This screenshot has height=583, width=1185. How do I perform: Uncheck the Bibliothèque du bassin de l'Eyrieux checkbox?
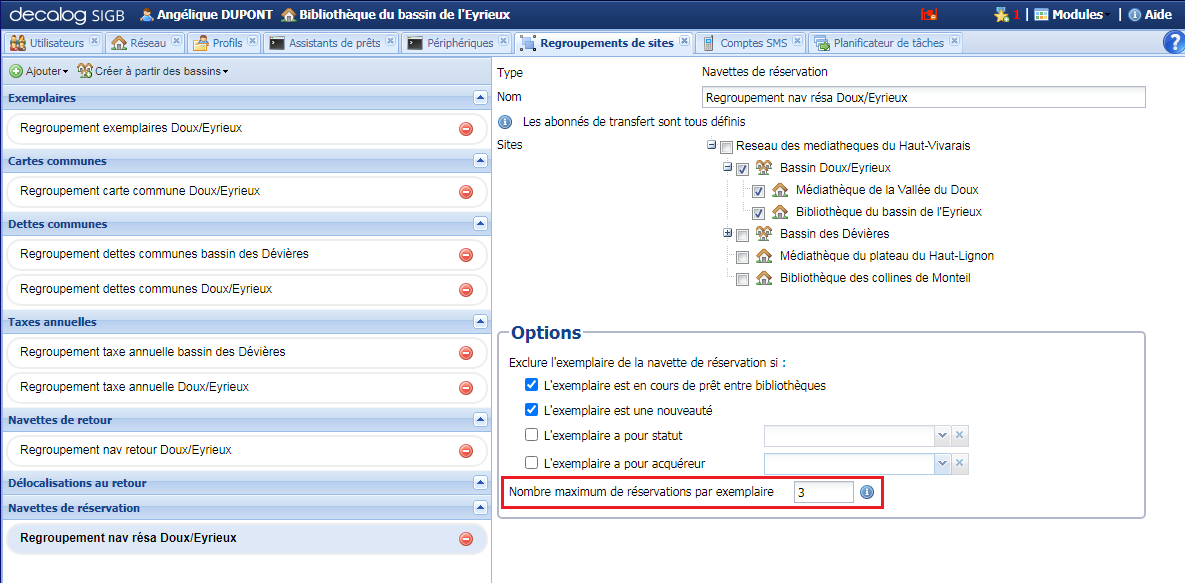[x=758, y=212]
